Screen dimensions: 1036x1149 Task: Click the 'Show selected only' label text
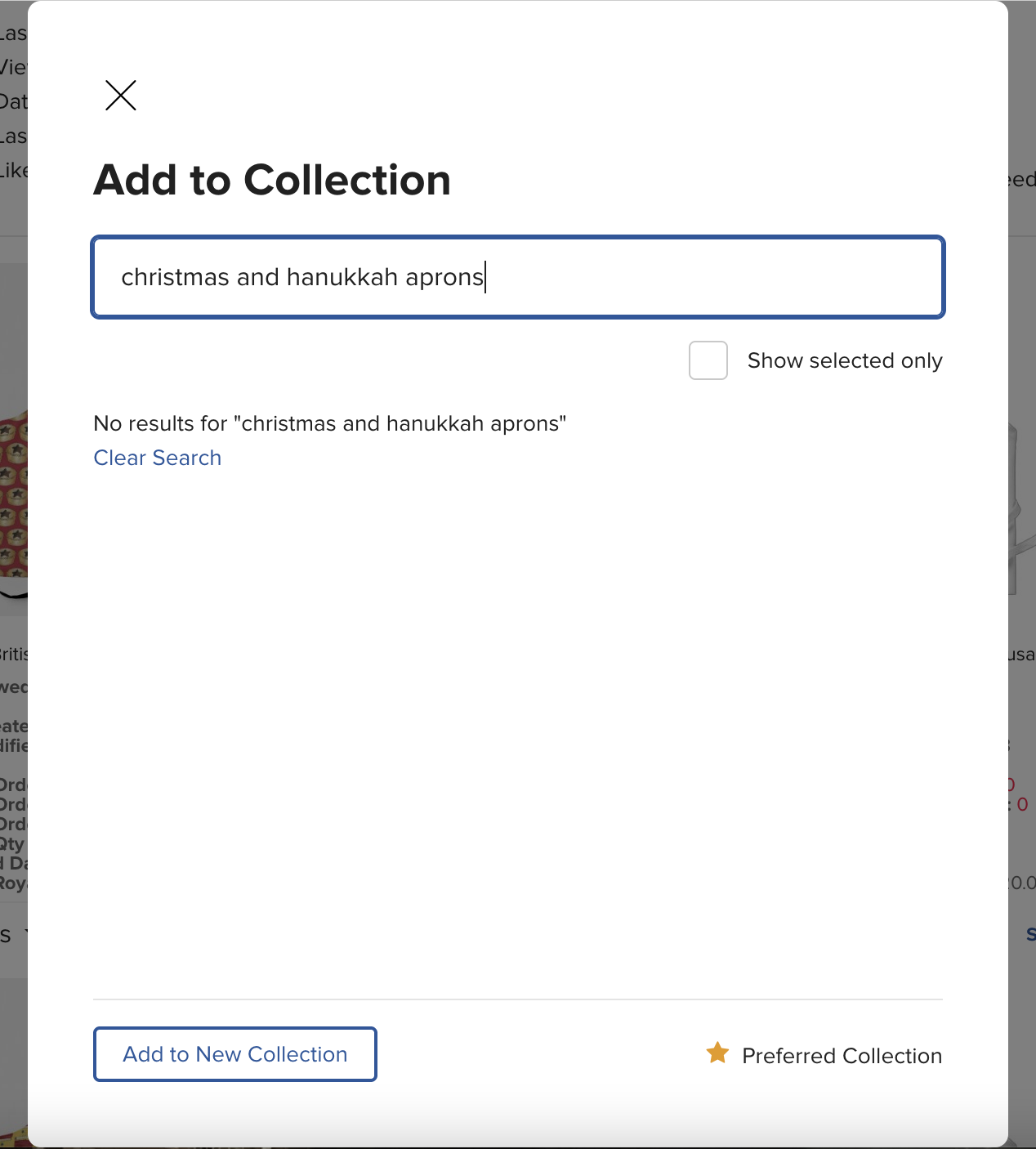[845, 360]
